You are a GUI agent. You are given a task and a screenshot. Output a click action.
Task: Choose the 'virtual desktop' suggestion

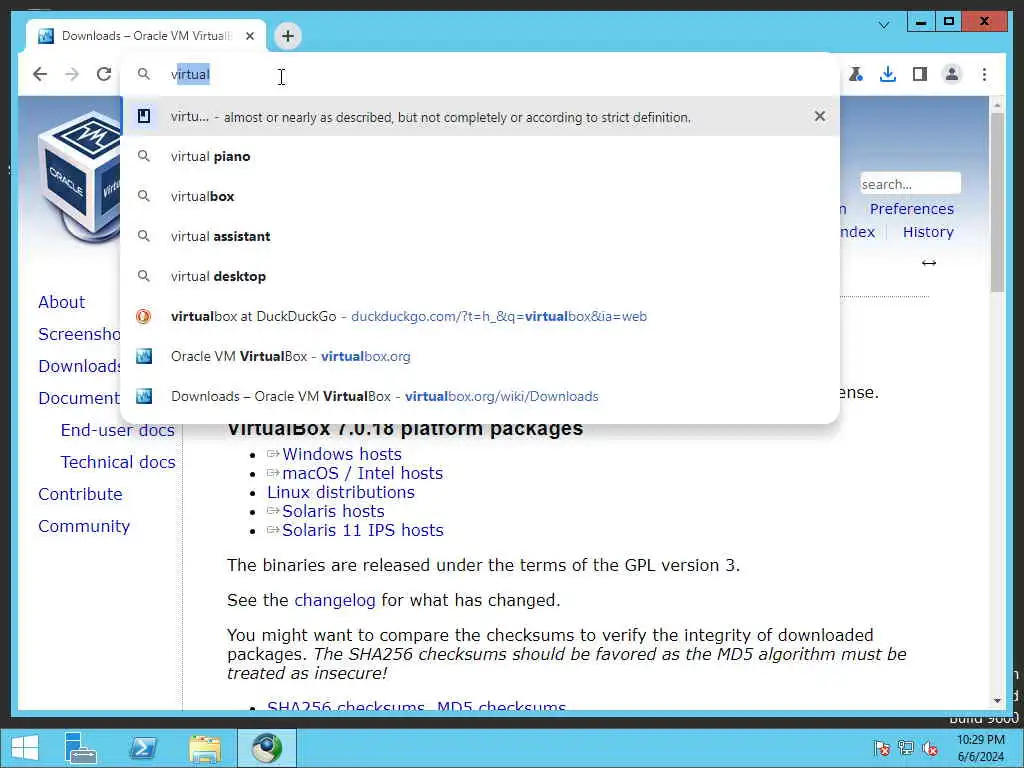coord(480,276)
